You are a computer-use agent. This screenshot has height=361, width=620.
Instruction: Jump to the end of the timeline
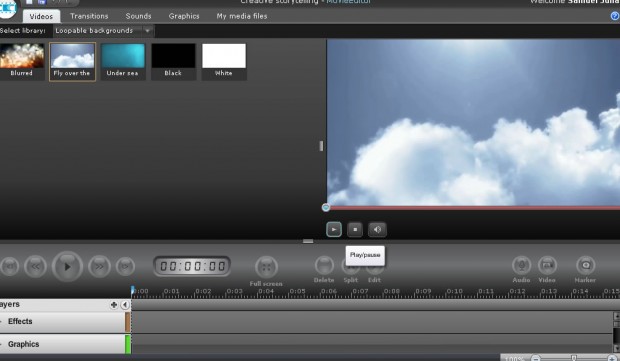(x=125, y=266)
